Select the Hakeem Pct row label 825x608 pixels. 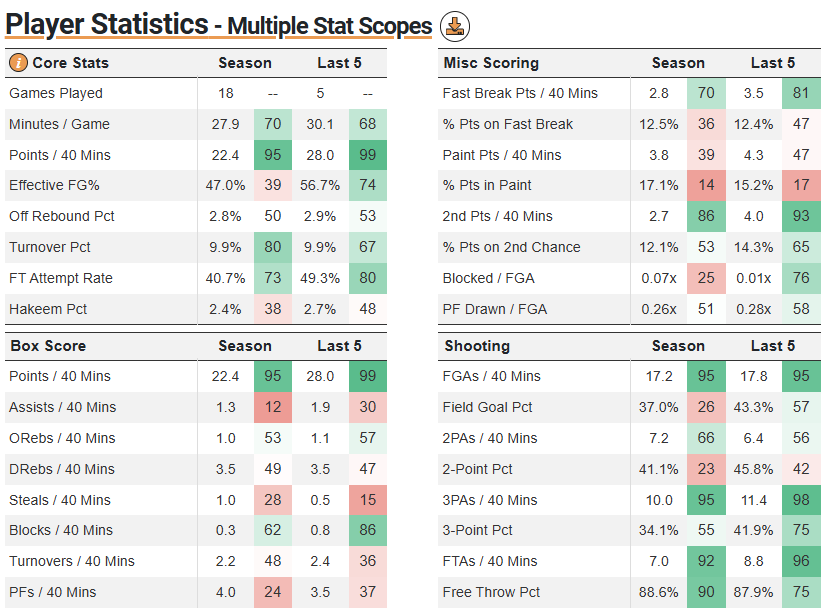[49, 309]
